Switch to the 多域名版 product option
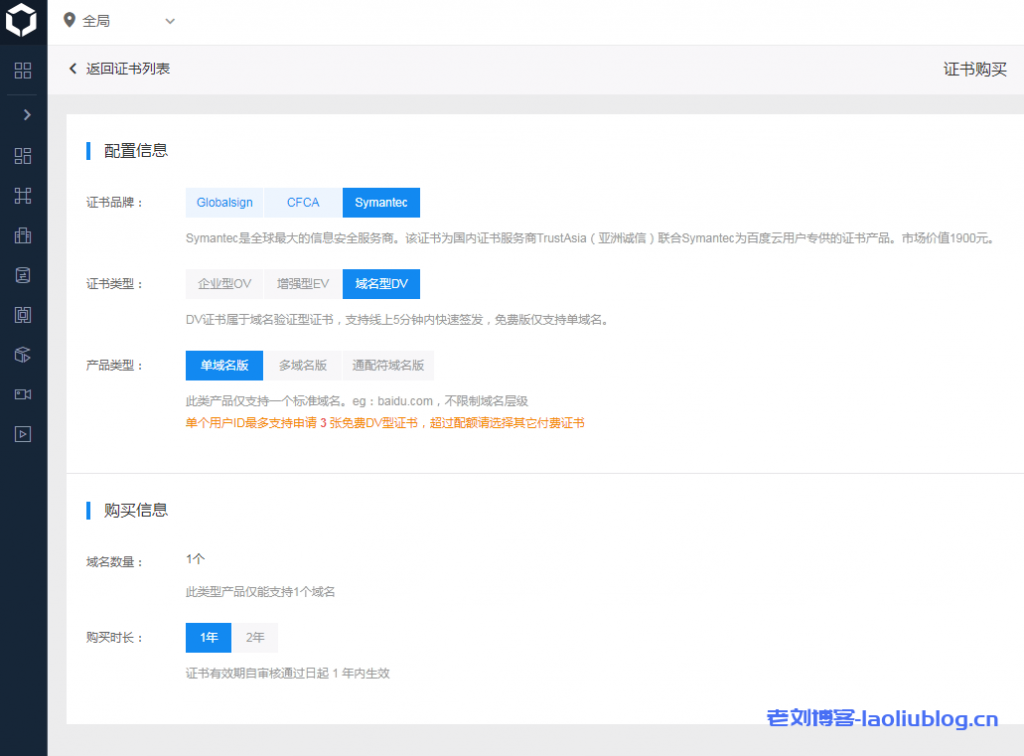The image size is (1024, 756). click(302, 365)
